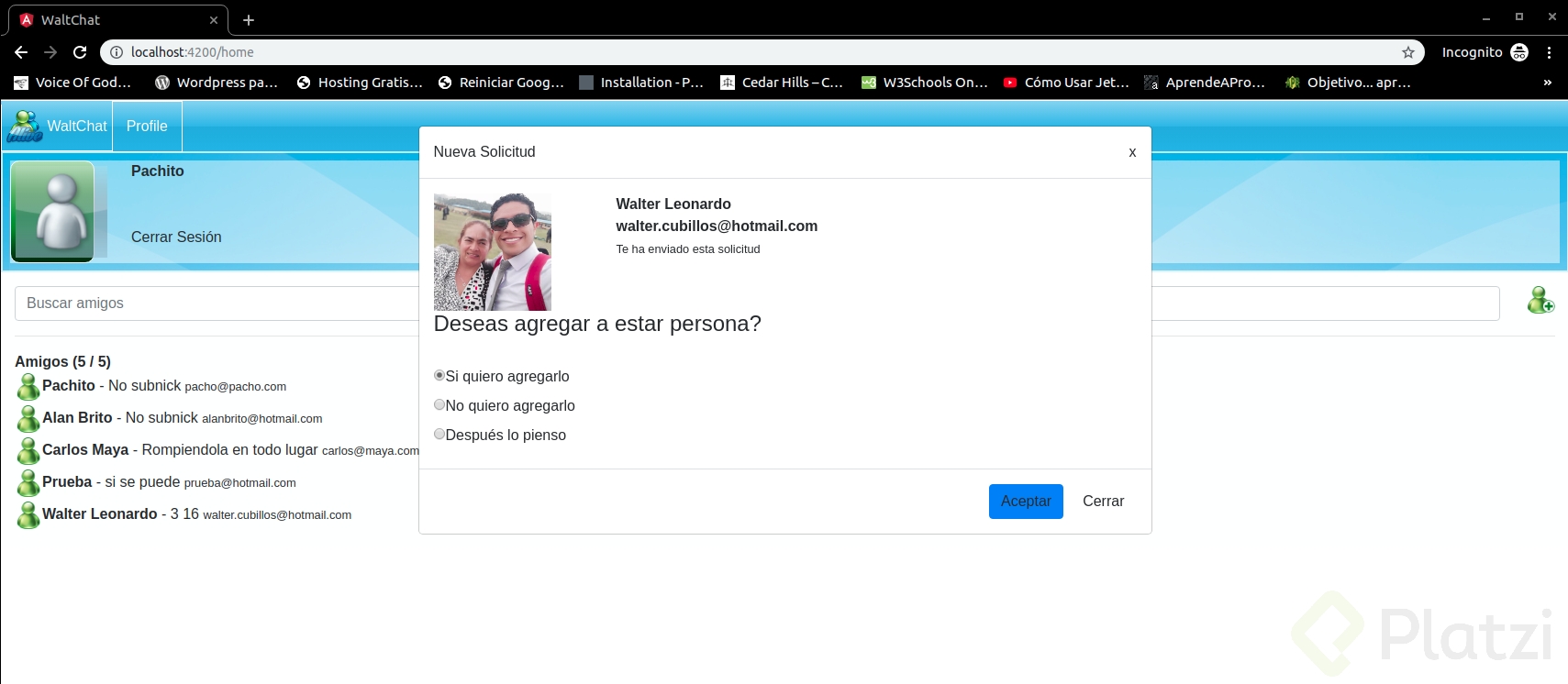Image resolution: width=1568 pixels, height=684 pixels.
Task: Click friend name 'Carlos Maya'
Action: click(x=85, y=449)
